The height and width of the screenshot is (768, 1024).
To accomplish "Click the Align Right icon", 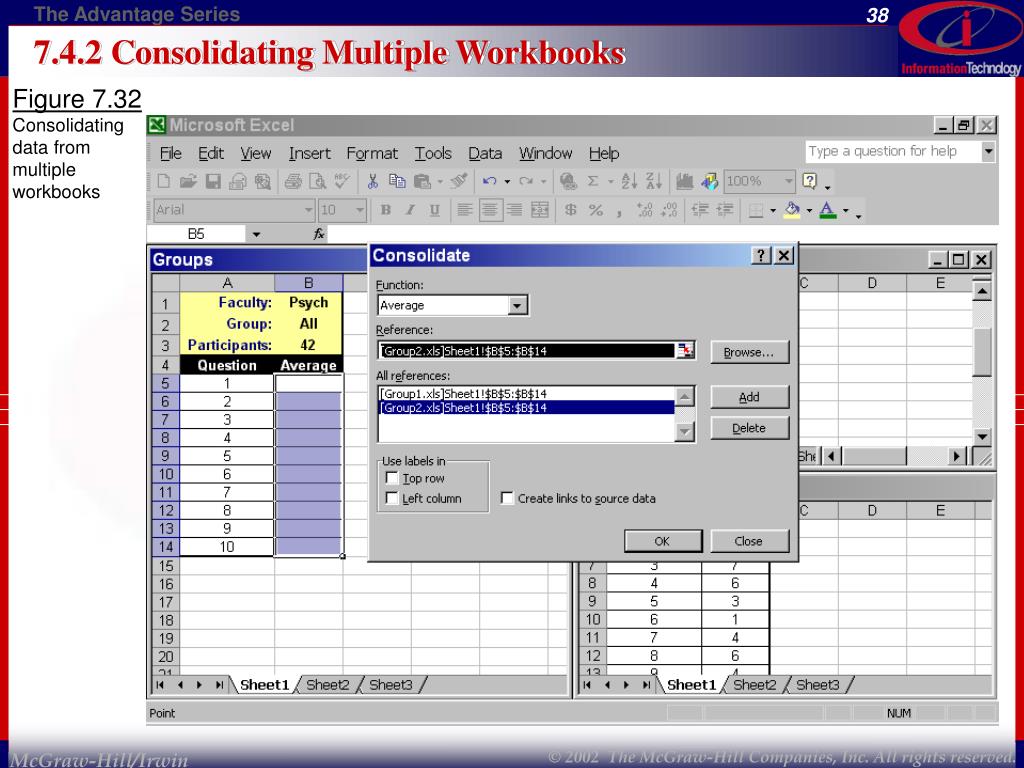I will pyautogui.click(x=515, y=210).
